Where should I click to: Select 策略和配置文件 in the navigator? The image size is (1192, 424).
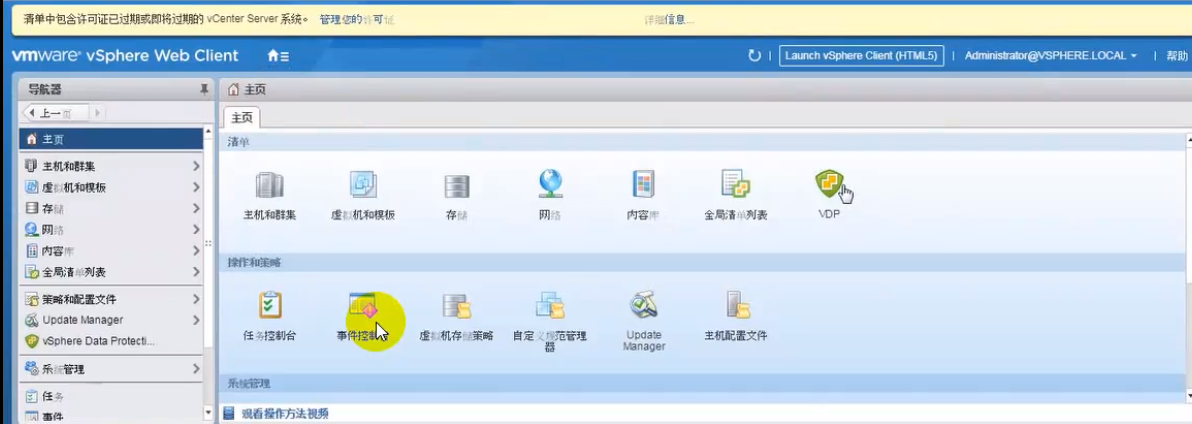click(111, 299)
